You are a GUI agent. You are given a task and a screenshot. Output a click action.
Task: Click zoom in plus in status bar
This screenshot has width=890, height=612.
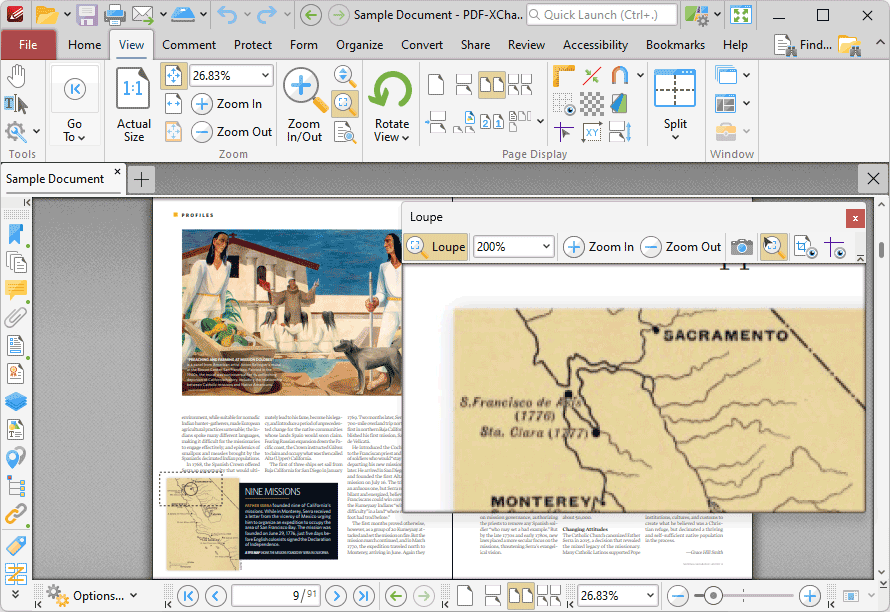(809, 596)
